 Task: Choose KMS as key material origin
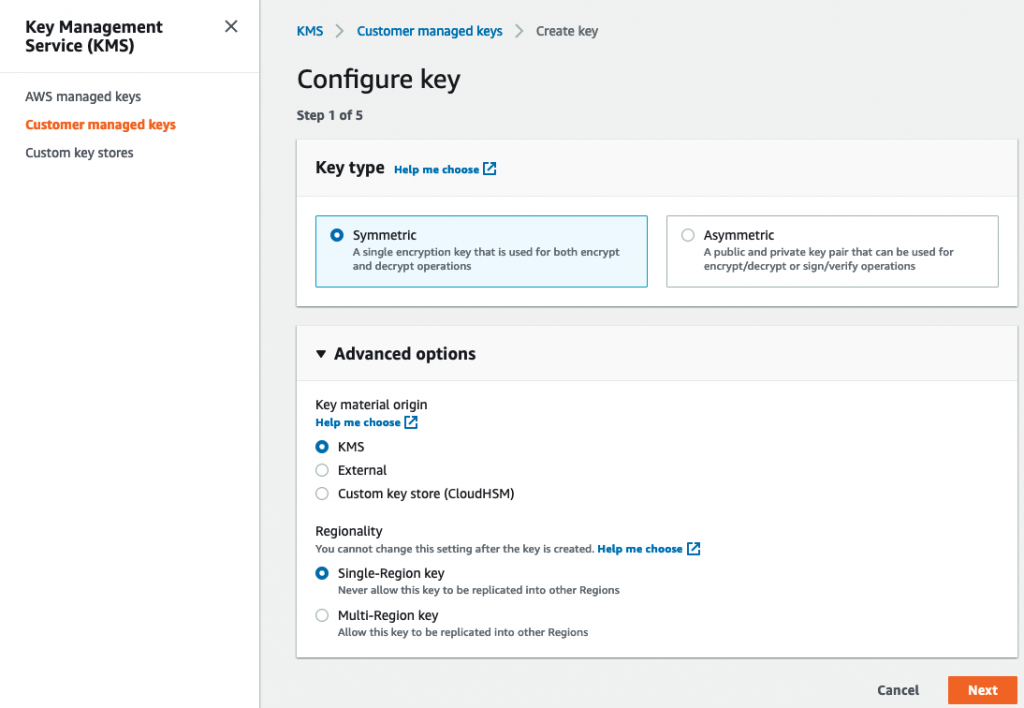point(322,447)
